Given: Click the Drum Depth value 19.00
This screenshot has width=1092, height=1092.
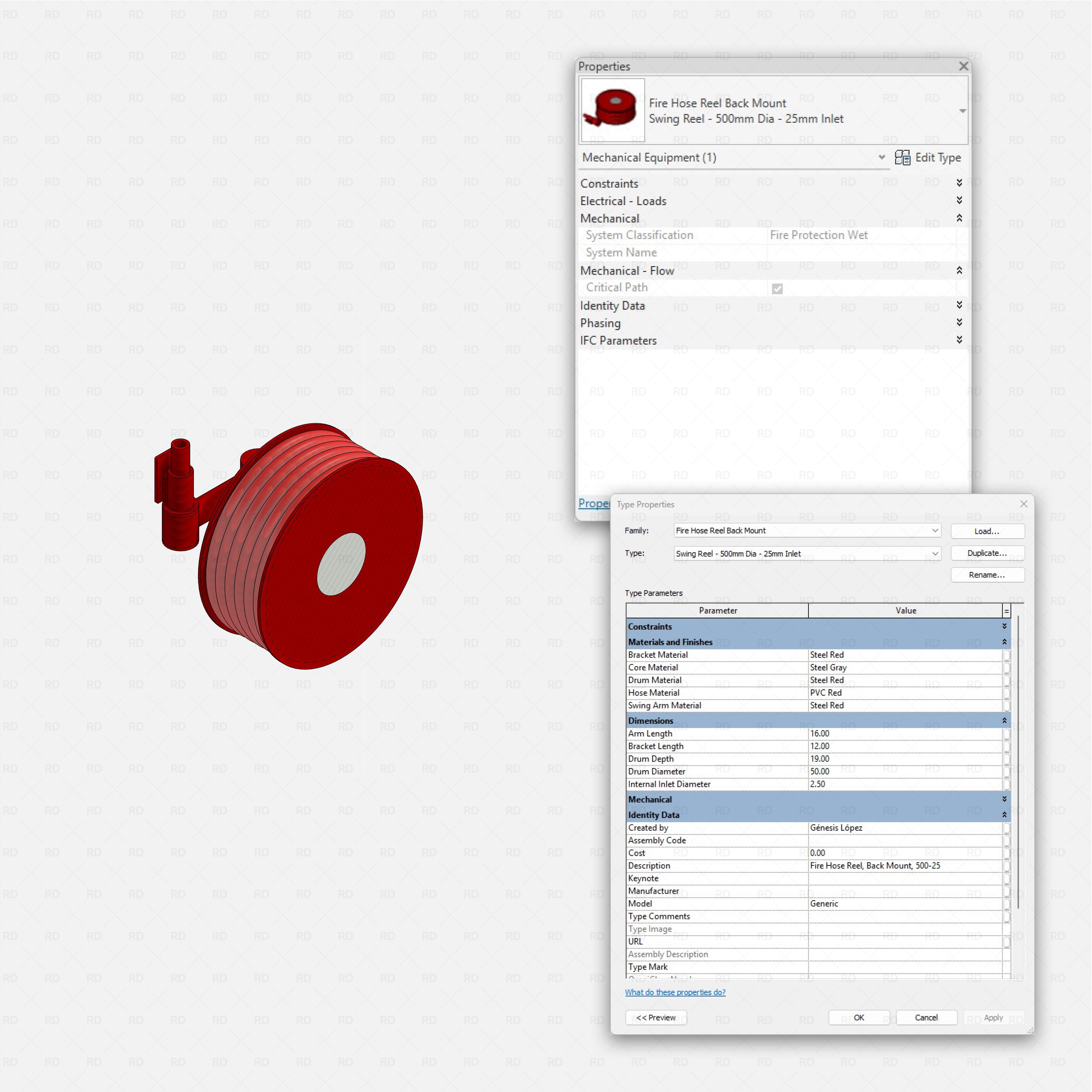Looking at the screenshot, I should coord(905,759).
